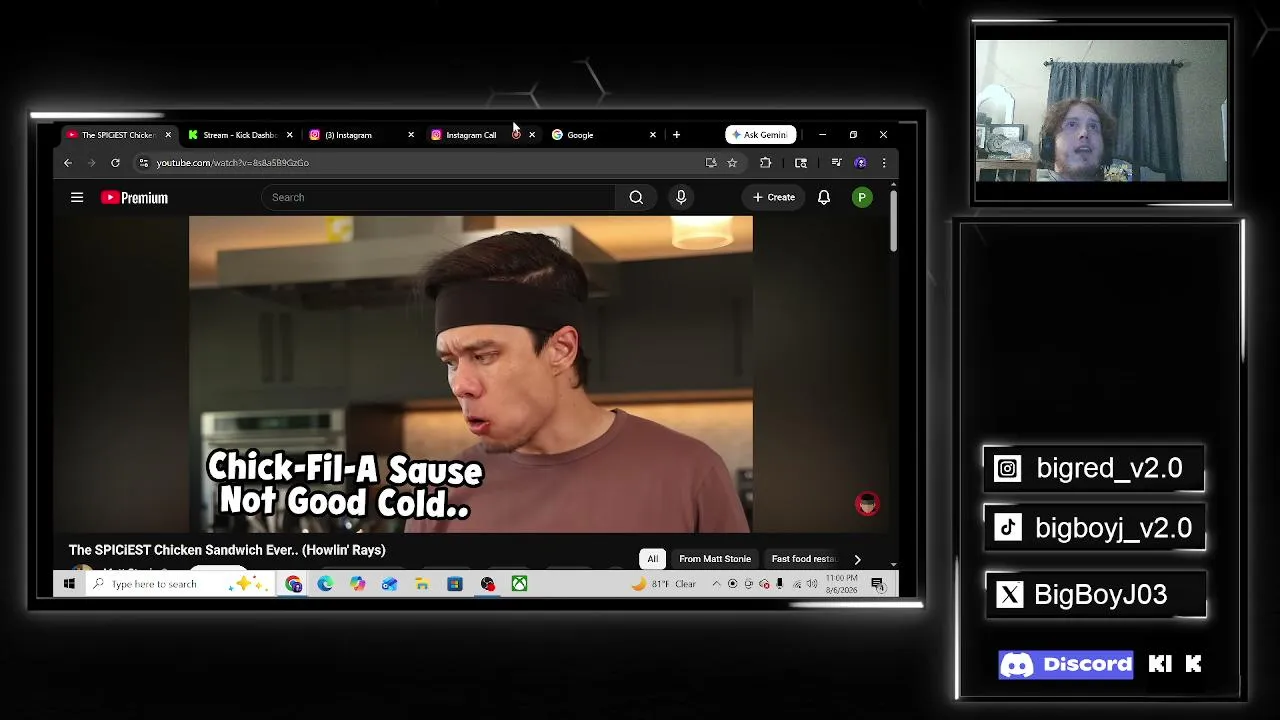Open the Xbox app from the taskbar

click(x=519, y=584)
